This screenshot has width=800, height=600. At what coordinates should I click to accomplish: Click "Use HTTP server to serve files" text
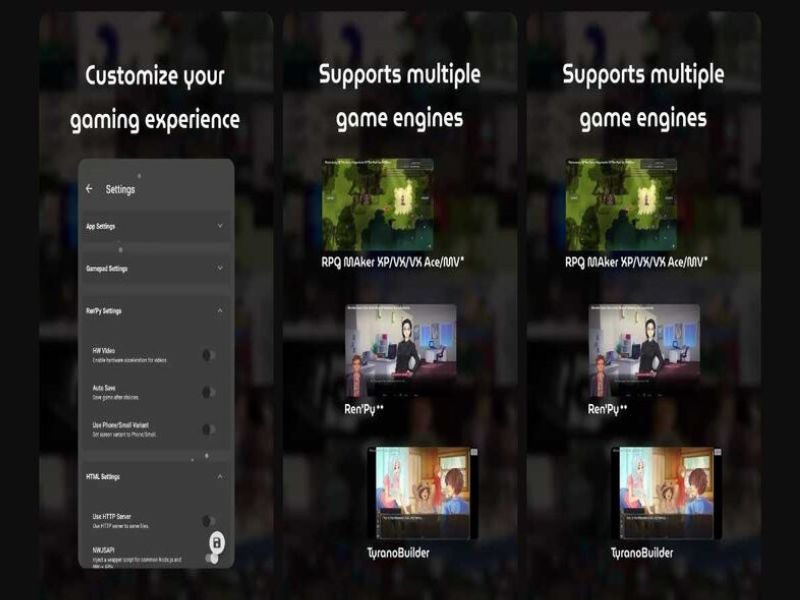tap(120, 526)
